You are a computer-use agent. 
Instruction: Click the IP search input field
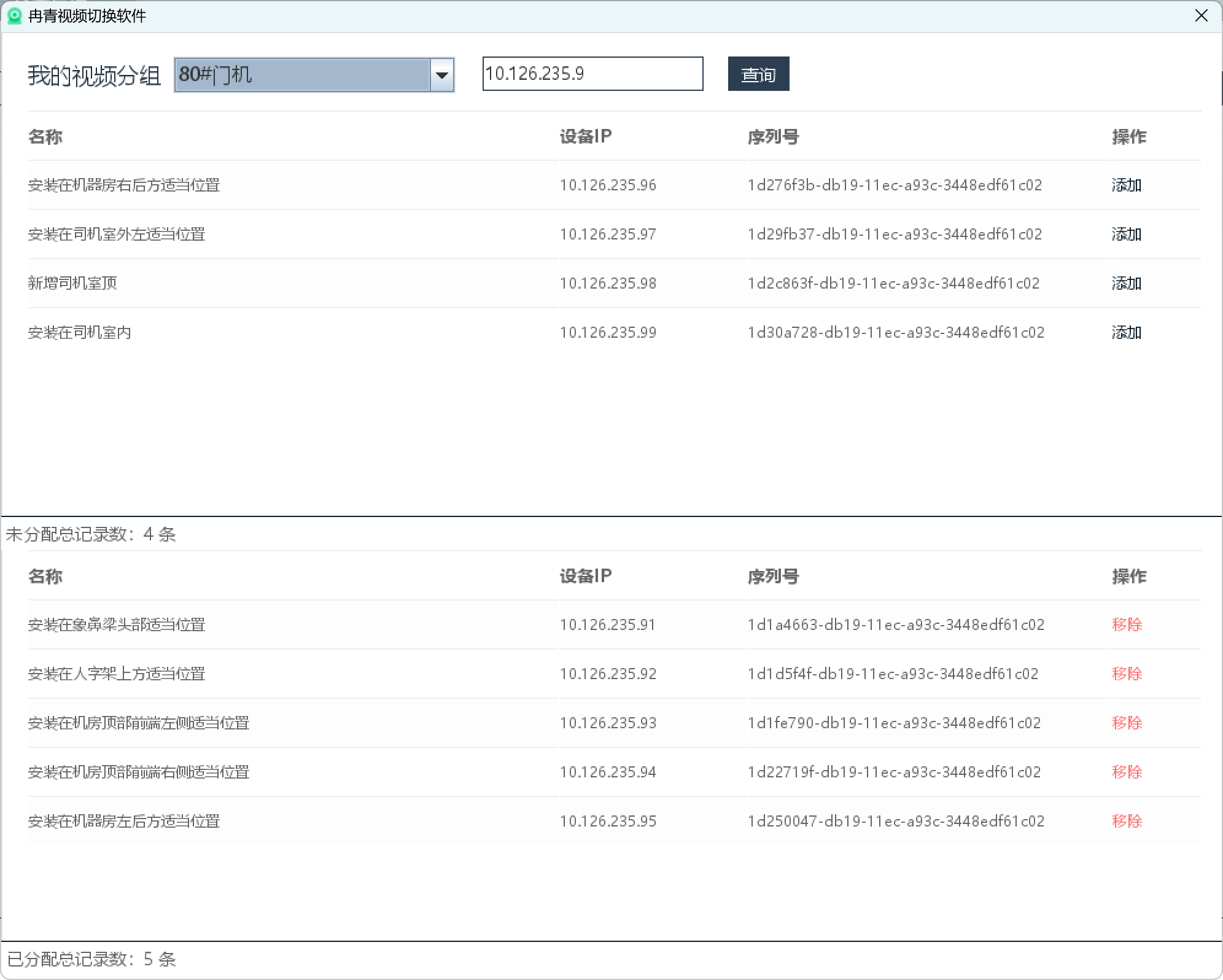[x=592, y=74]
